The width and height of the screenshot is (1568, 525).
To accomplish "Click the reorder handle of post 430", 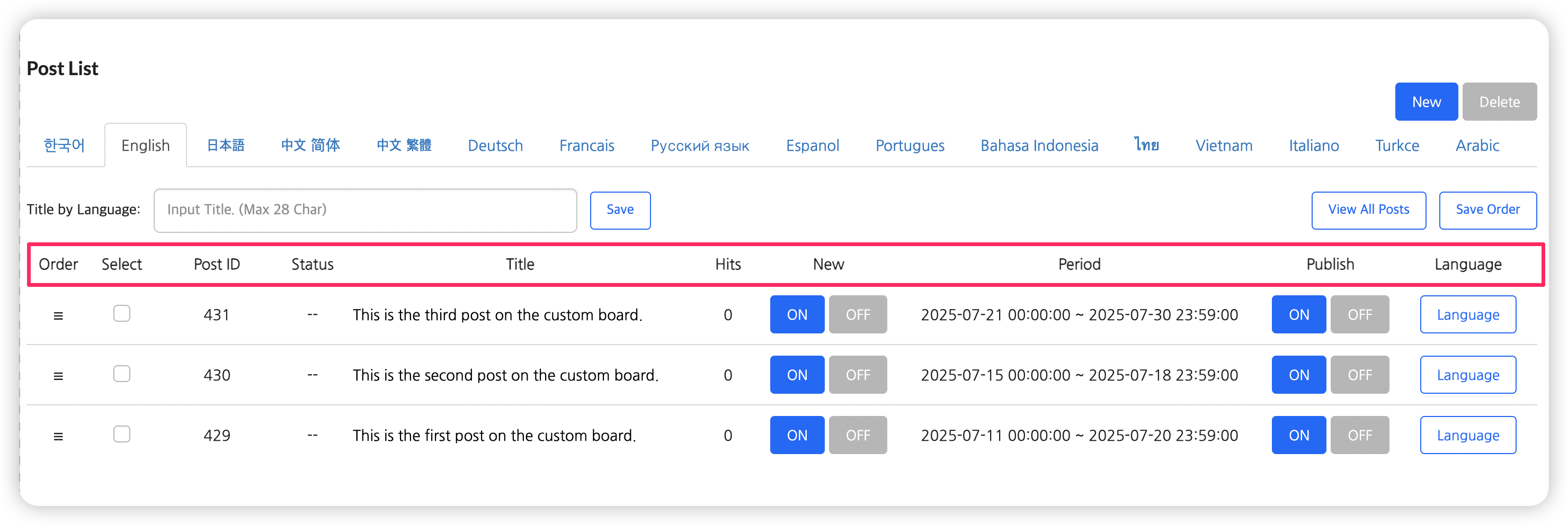I will tap(58, 376).
